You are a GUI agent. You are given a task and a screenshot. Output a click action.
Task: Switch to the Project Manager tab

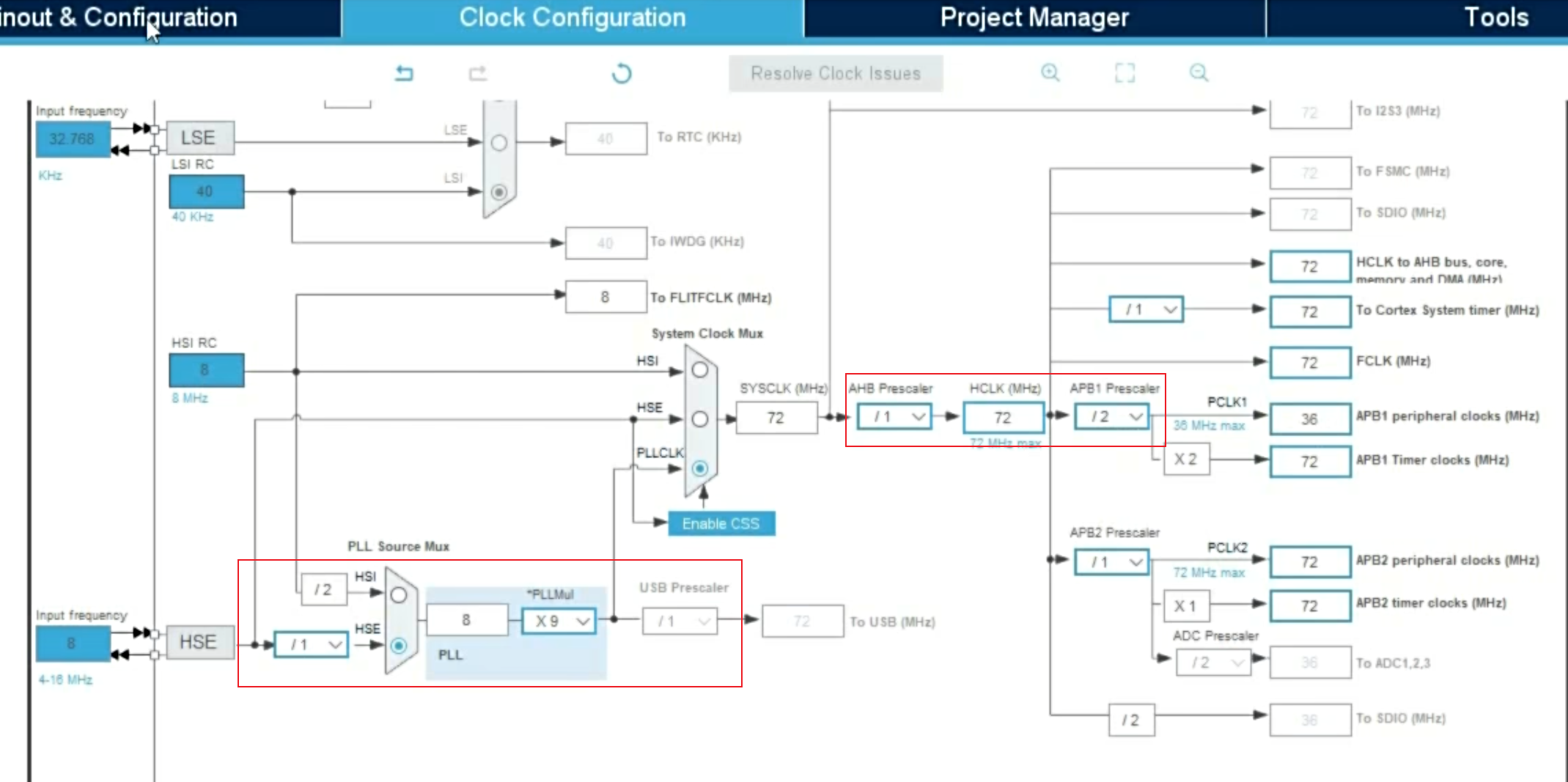(x=1034, y=18)
